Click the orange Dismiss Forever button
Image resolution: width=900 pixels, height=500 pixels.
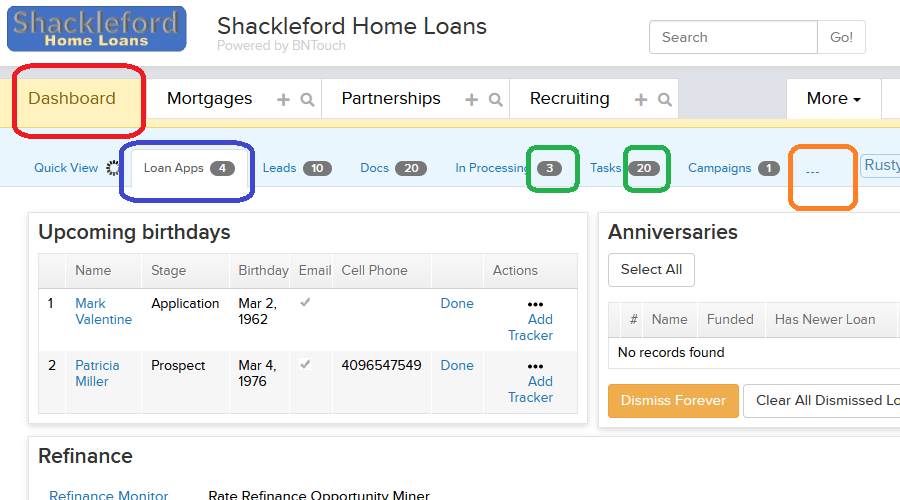(673, 400)
